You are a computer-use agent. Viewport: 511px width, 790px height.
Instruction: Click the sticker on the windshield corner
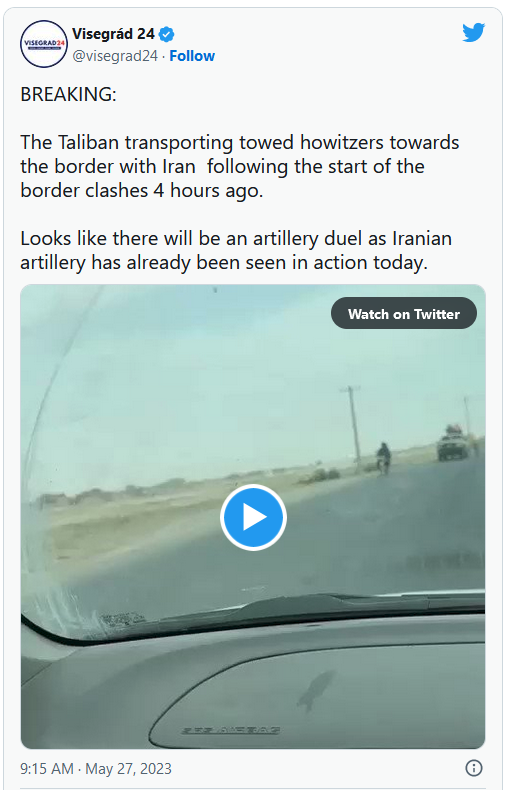coord(122,618)
